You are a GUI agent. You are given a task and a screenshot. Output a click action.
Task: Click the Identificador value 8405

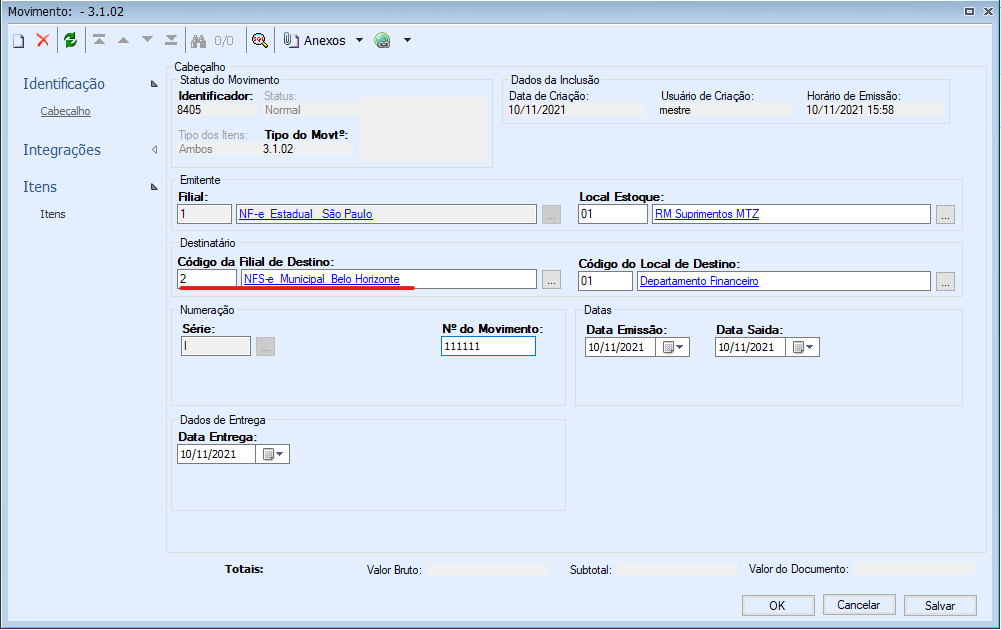click(190, 110)
